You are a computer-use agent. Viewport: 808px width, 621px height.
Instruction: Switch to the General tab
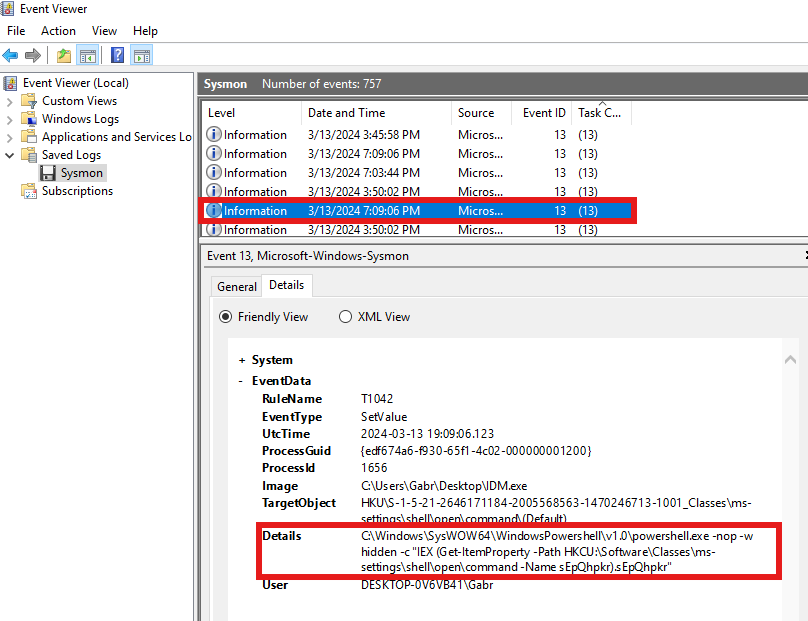click(x=237, y=287)
